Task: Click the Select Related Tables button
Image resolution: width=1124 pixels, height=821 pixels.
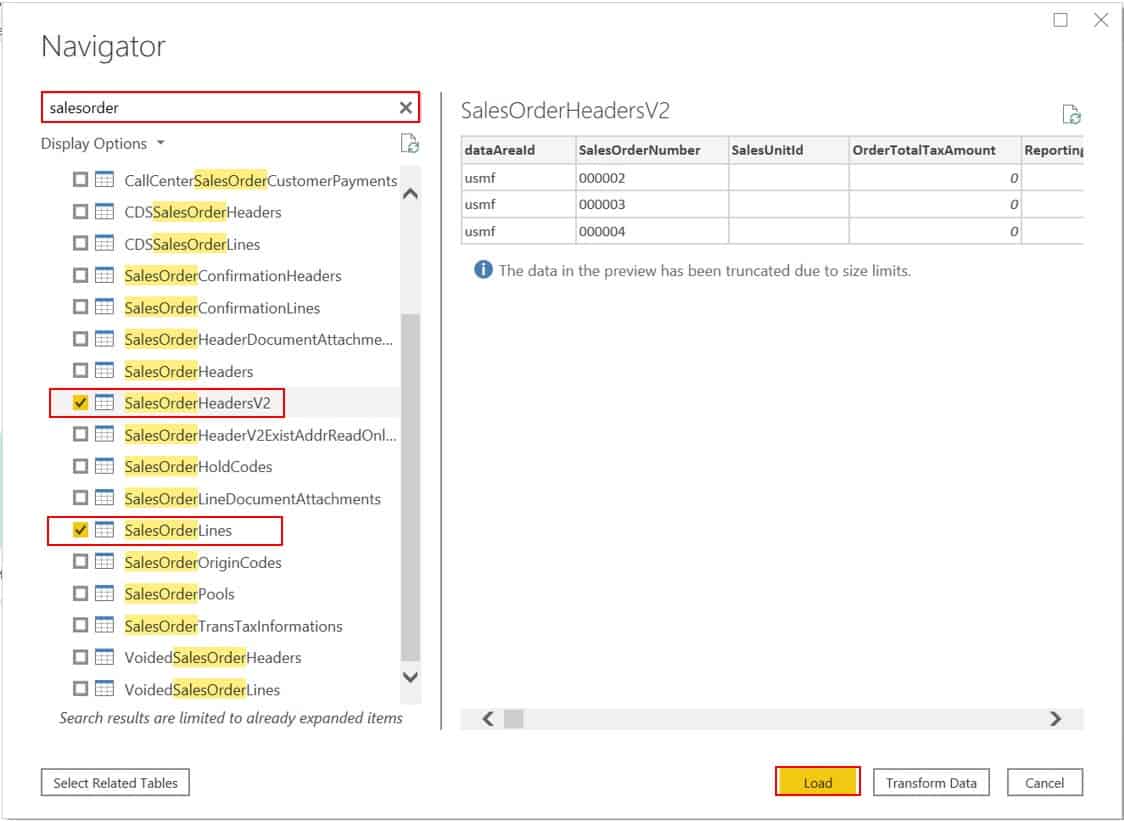Action: [x=115, y=783]
